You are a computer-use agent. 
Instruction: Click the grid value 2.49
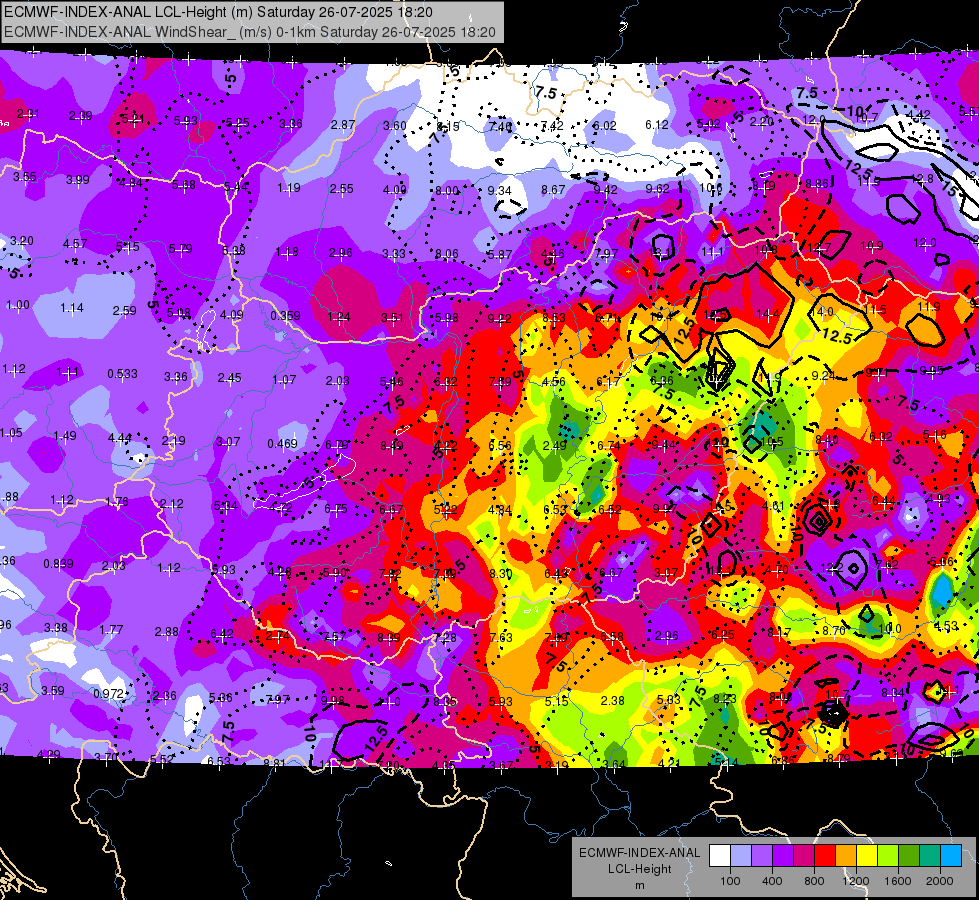tap(554, 445)
